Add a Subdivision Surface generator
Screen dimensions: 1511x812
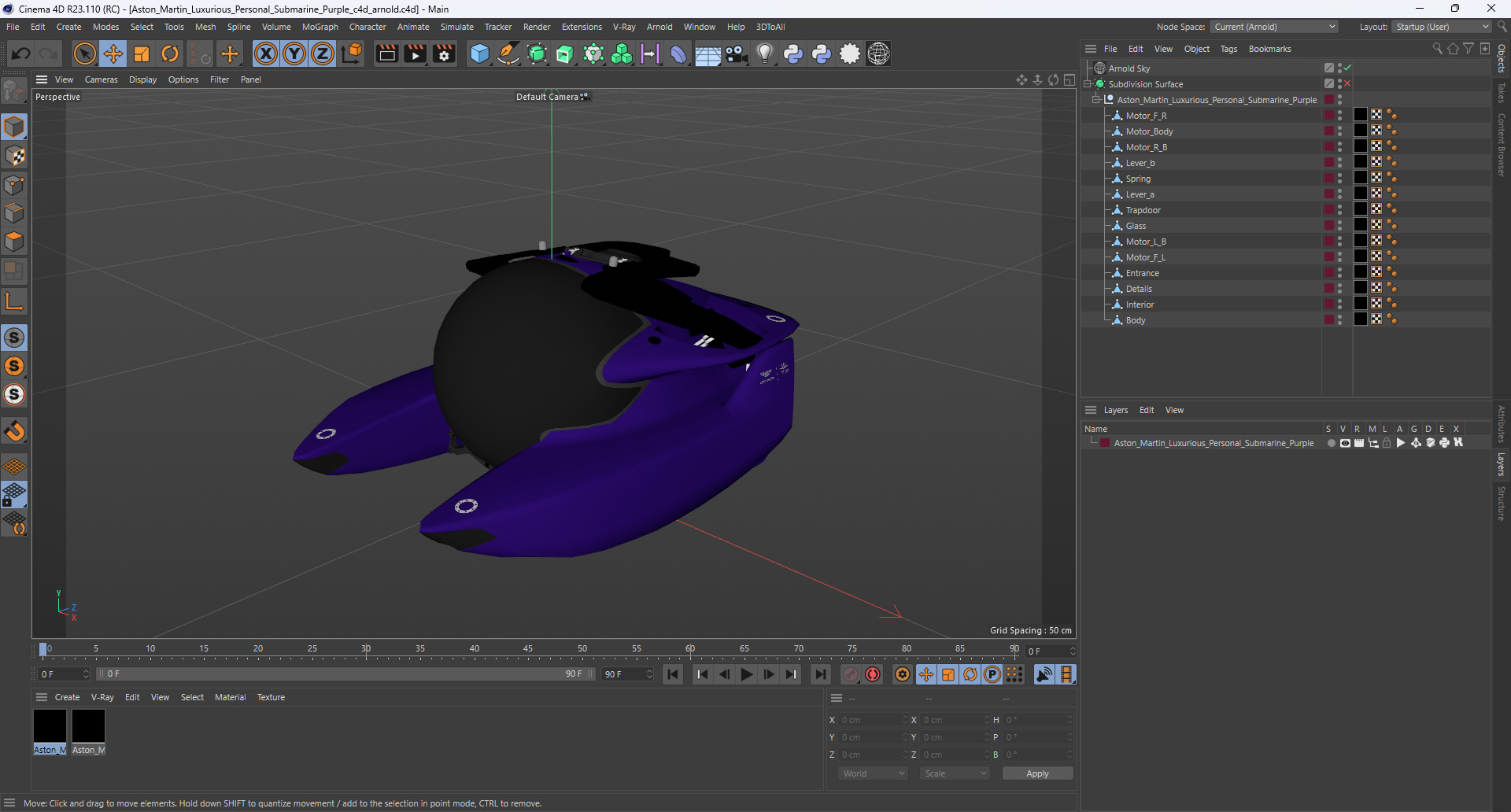pyautogui.click(x=537, y=54)
